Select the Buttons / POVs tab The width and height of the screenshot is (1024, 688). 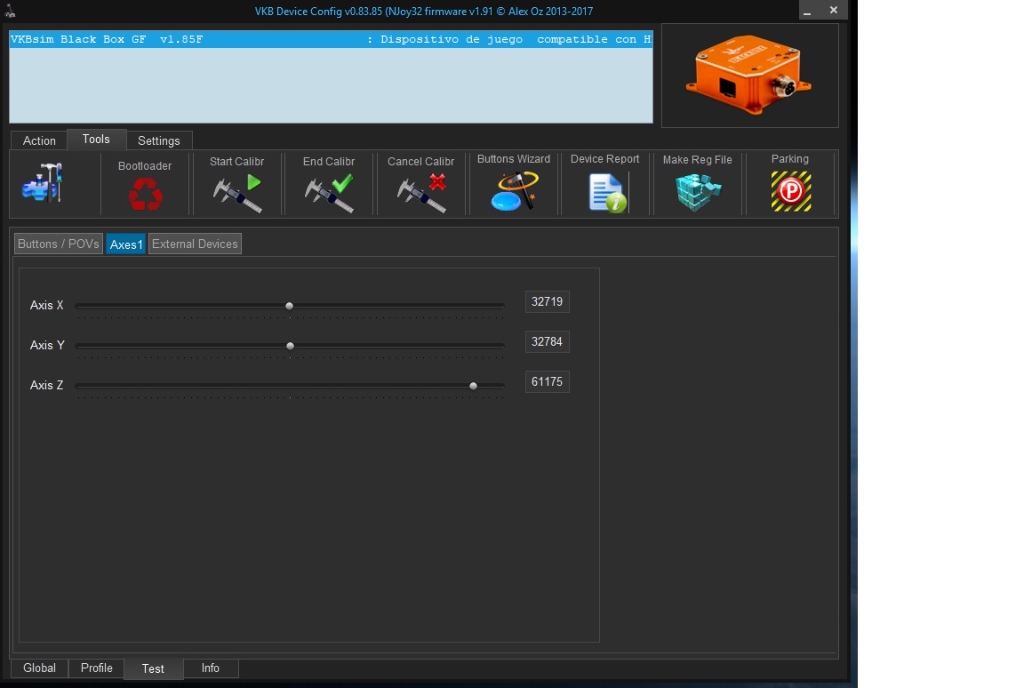58,244
